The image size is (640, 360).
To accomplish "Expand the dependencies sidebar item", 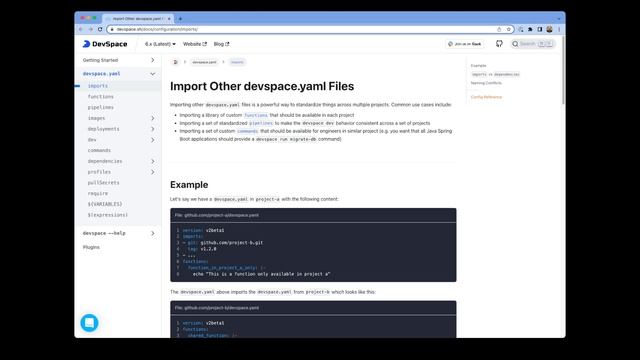I will [x=153, y=161].
